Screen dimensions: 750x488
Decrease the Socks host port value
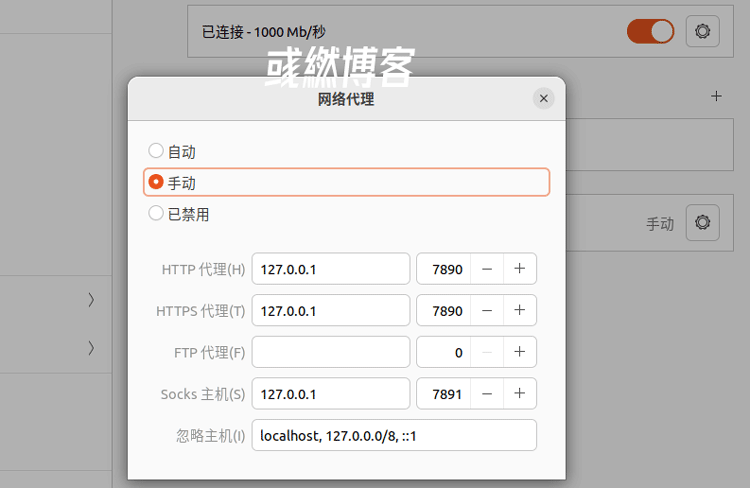tap(486, 394)
